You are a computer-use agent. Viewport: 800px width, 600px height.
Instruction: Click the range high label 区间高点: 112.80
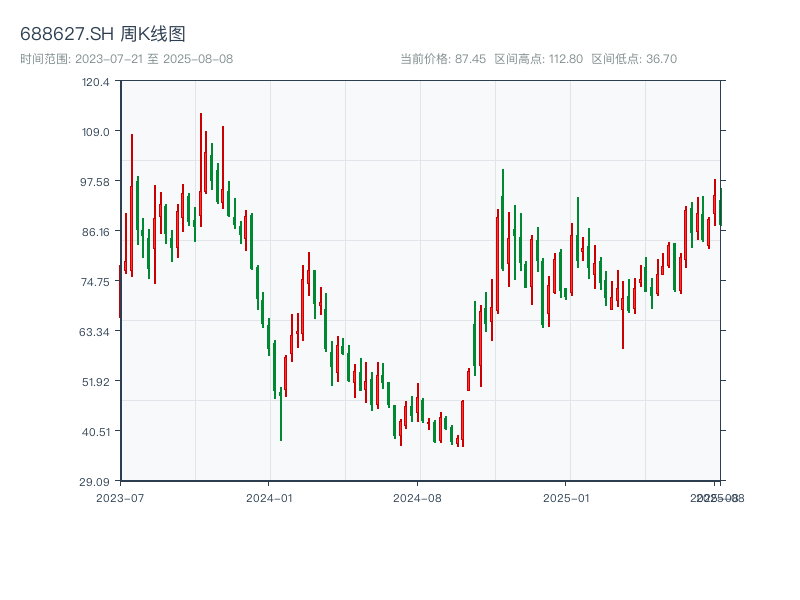coord(539,59)
